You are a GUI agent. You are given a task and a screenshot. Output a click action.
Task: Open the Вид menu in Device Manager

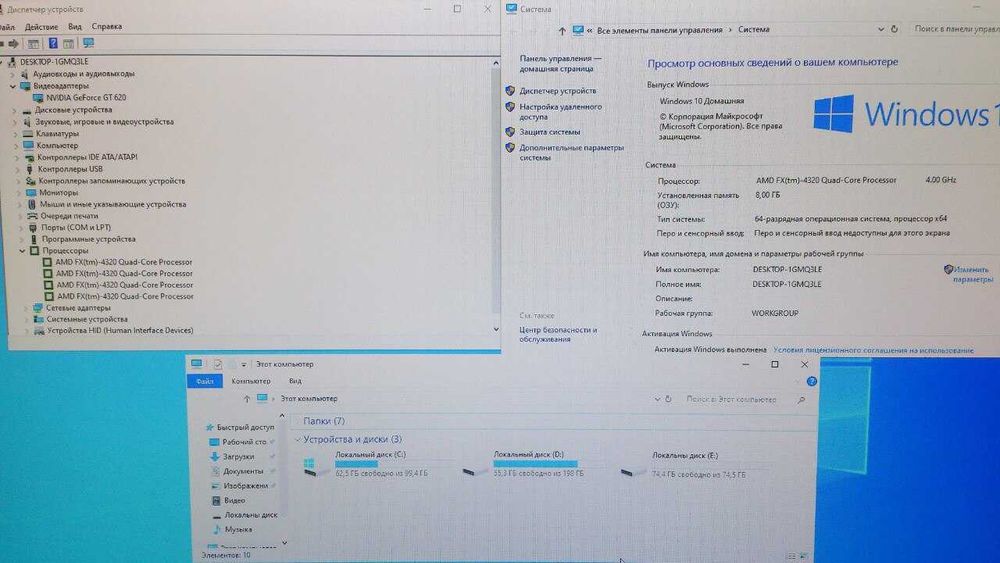pyautogui.click(x=75, y=27)
